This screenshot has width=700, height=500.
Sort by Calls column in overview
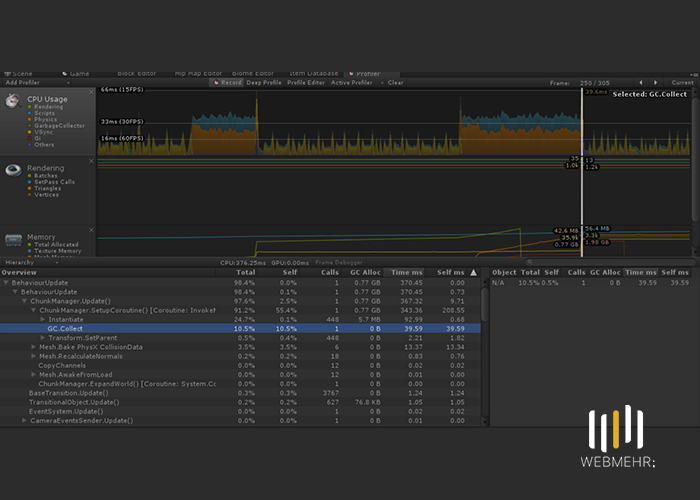329,272
